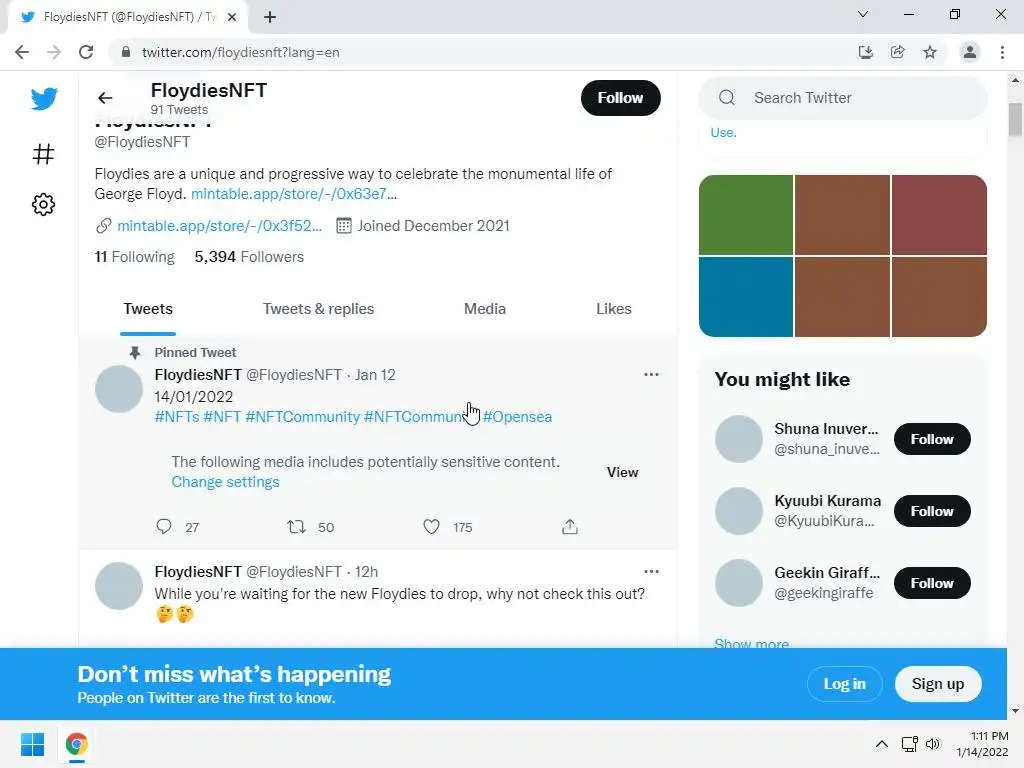Open the taskbar clock and date
Image resolution: width=1024 pixels, height=768 pixels.
(x=982, y=744)
